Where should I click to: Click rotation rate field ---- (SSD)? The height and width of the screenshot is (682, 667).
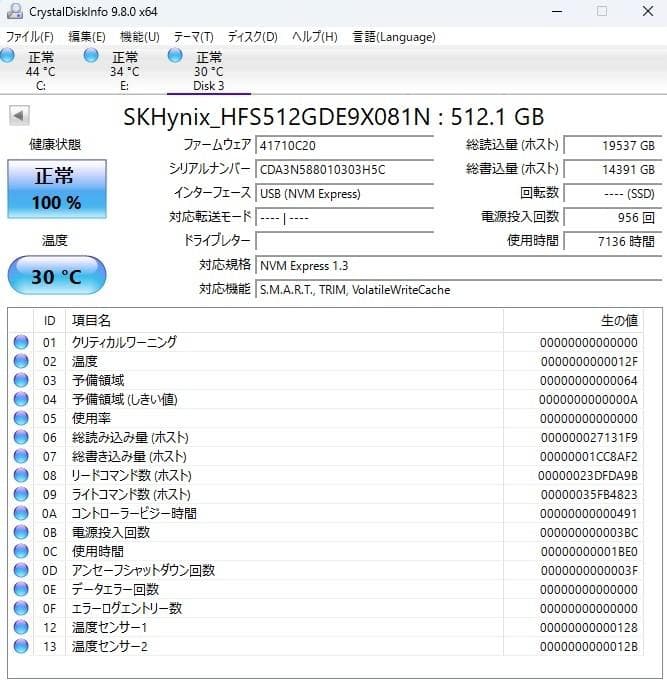coord(613,194)
